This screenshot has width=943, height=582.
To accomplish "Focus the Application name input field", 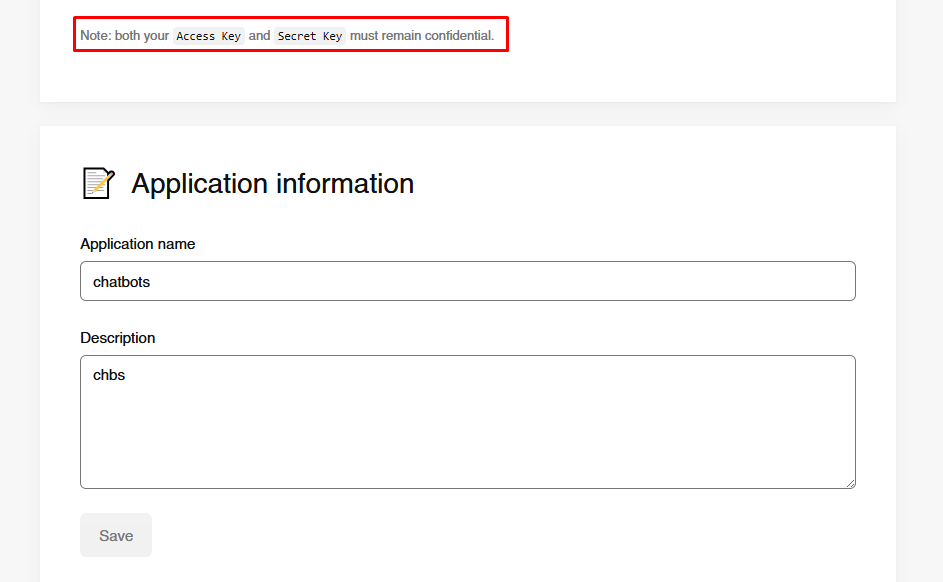I will (467, 281).
